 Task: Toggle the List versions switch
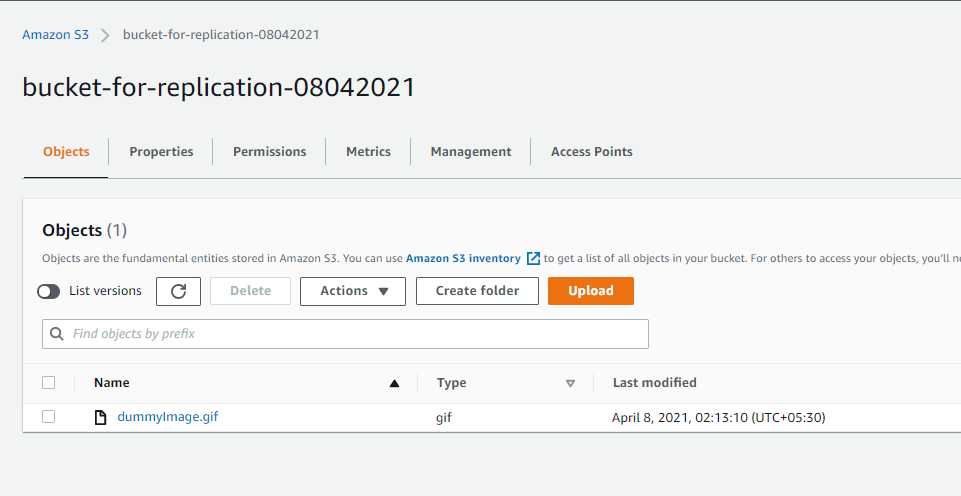[48, 291]
